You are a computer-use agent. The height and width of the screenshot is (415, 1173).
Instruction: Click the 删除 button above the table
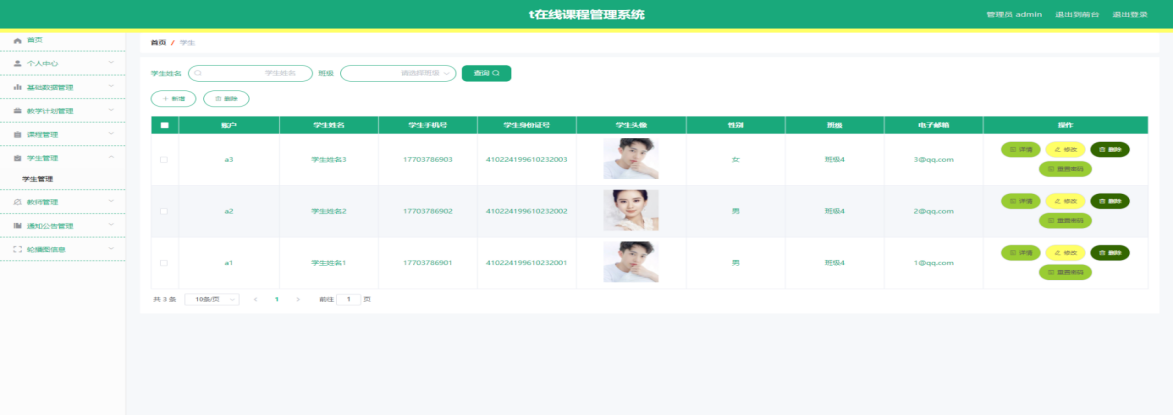(x=226, y=98)
